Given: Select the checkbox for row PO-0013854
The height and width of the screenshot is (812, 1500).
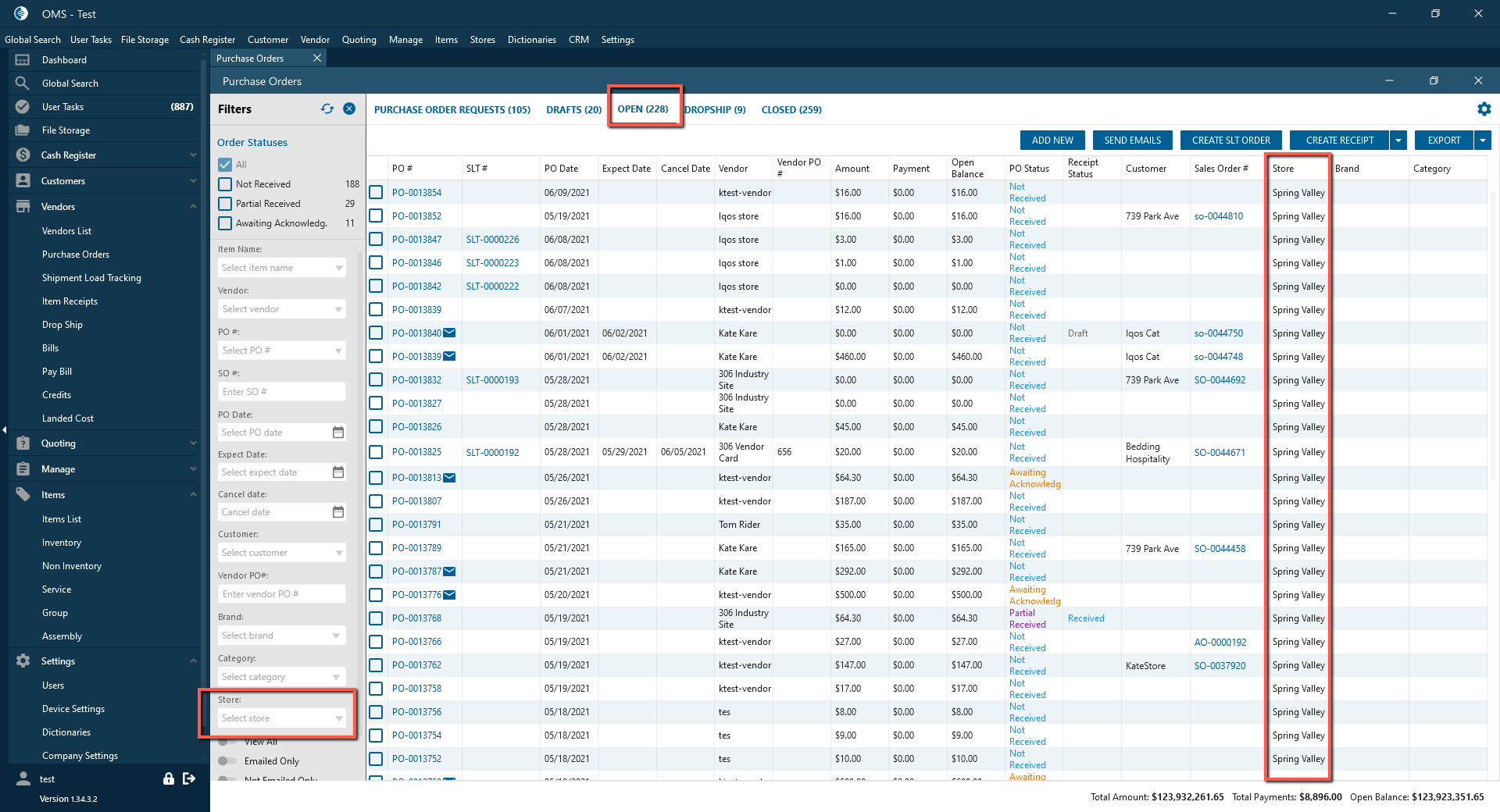Looking at the screenshot, I should (376, 193).
